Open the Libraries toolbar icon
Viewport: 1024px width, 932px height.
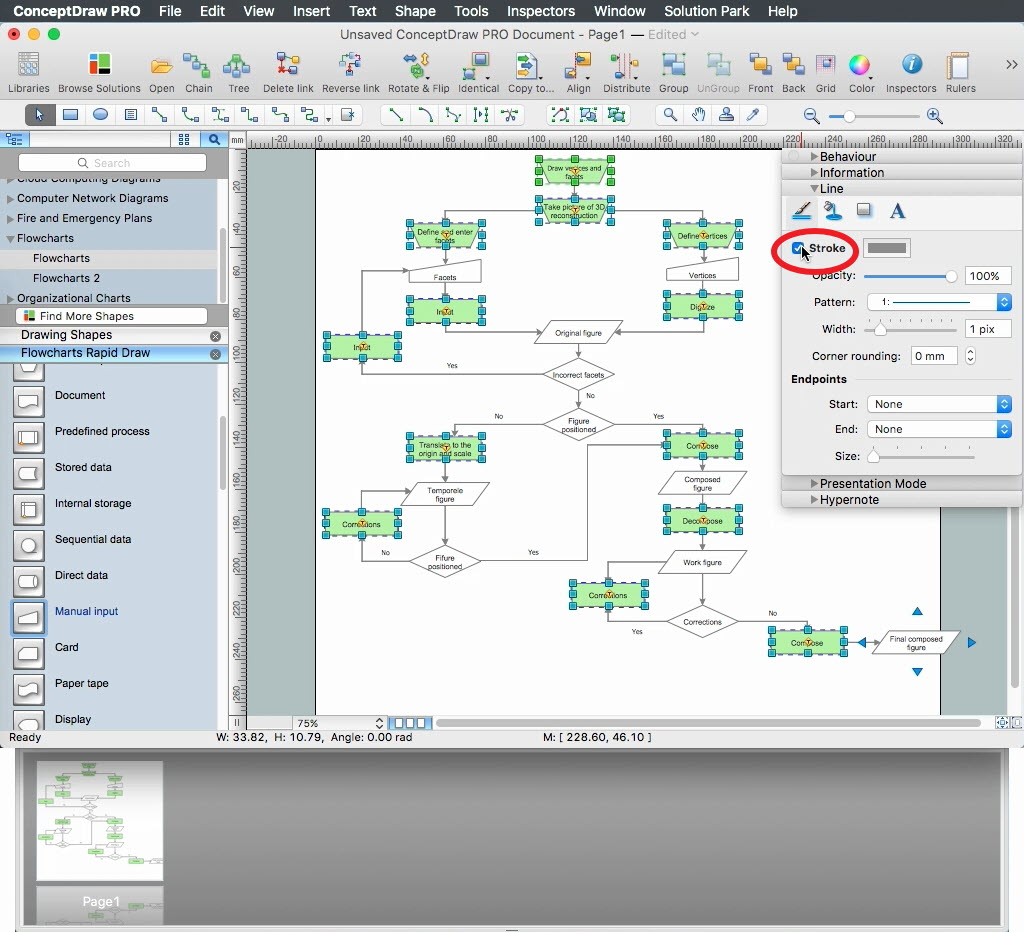28,67
